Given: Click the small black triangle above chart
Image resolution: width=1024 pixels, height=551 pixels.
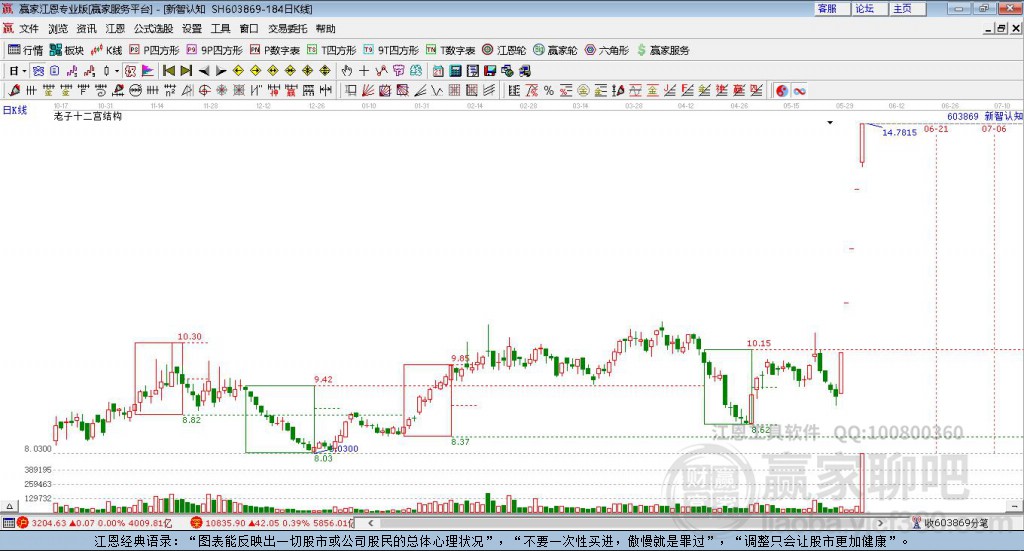Looking at the screenshot, I should tap(830, 122).
